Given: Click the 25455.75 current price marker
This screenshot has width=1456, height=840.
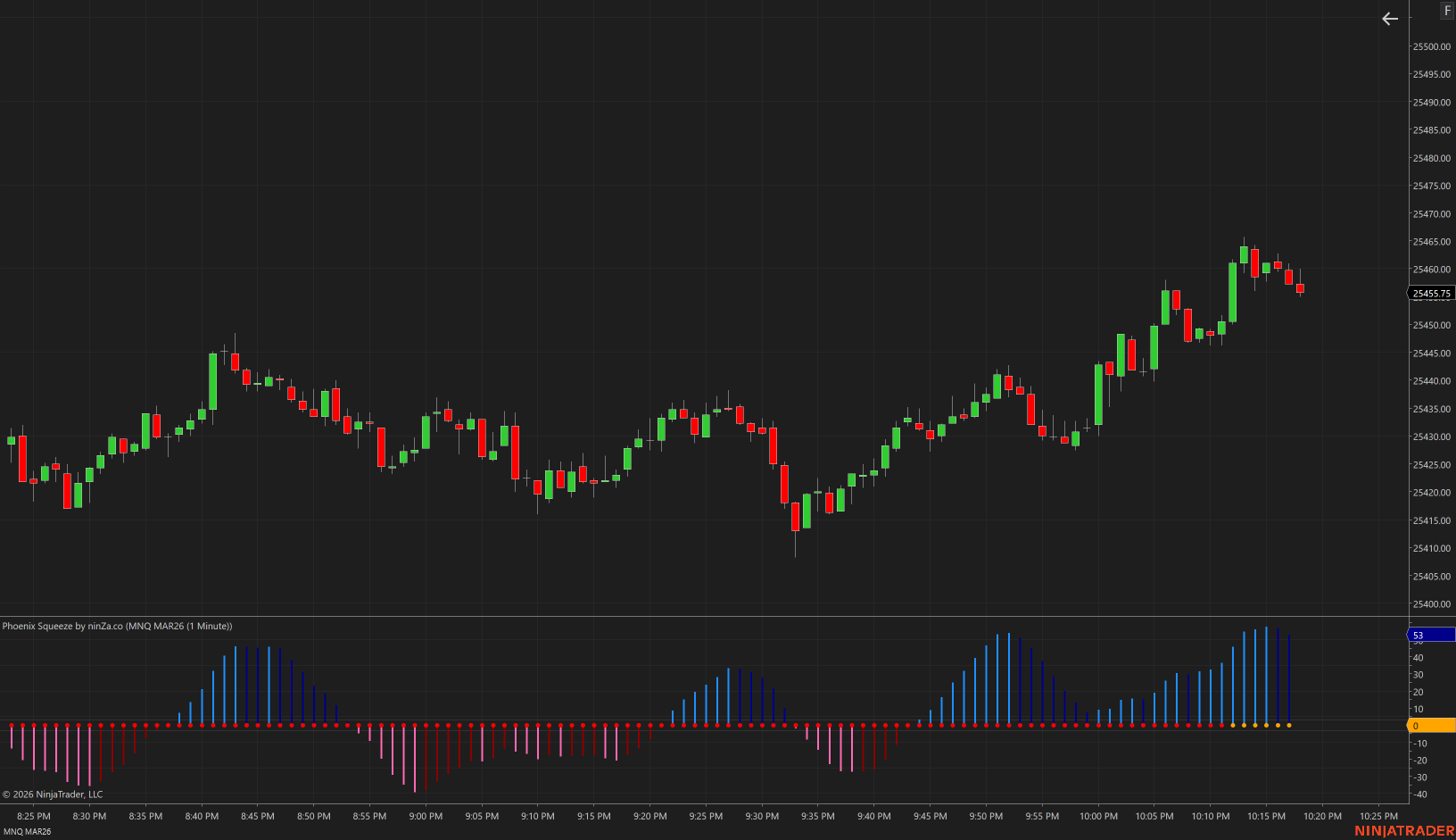Looking at the screenshot, I should coord(1431,294).
